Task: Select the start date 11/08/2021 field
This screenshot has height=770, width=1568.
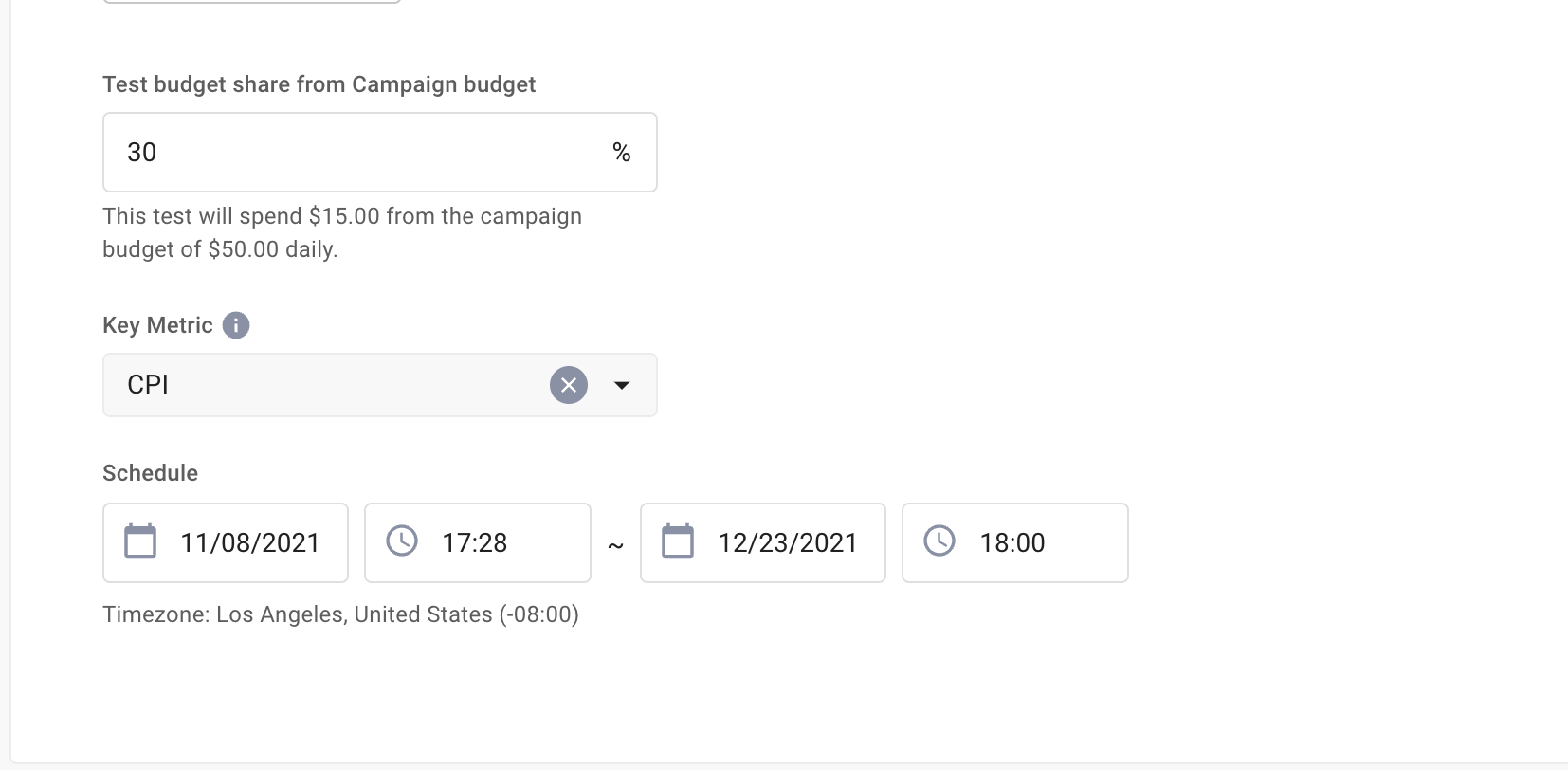Action: (250, 543)
